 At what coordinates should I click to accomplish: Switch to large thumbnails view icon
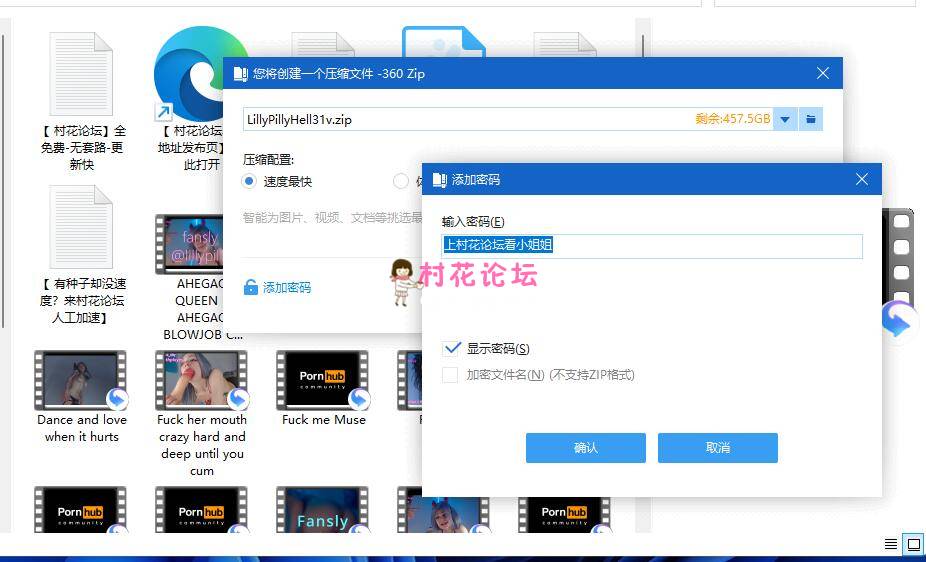coord(913,545)
